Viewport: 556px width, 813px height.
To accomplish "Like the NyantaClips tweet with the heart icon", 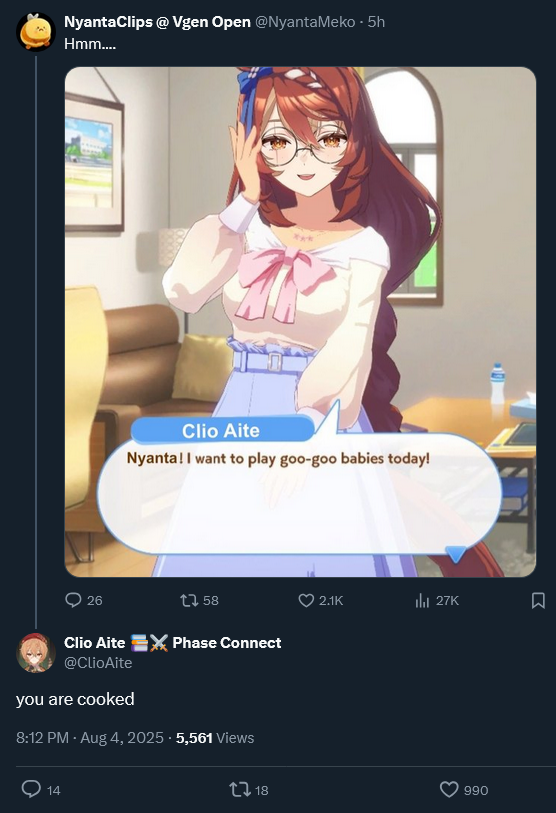I will [x=306, y=600].
